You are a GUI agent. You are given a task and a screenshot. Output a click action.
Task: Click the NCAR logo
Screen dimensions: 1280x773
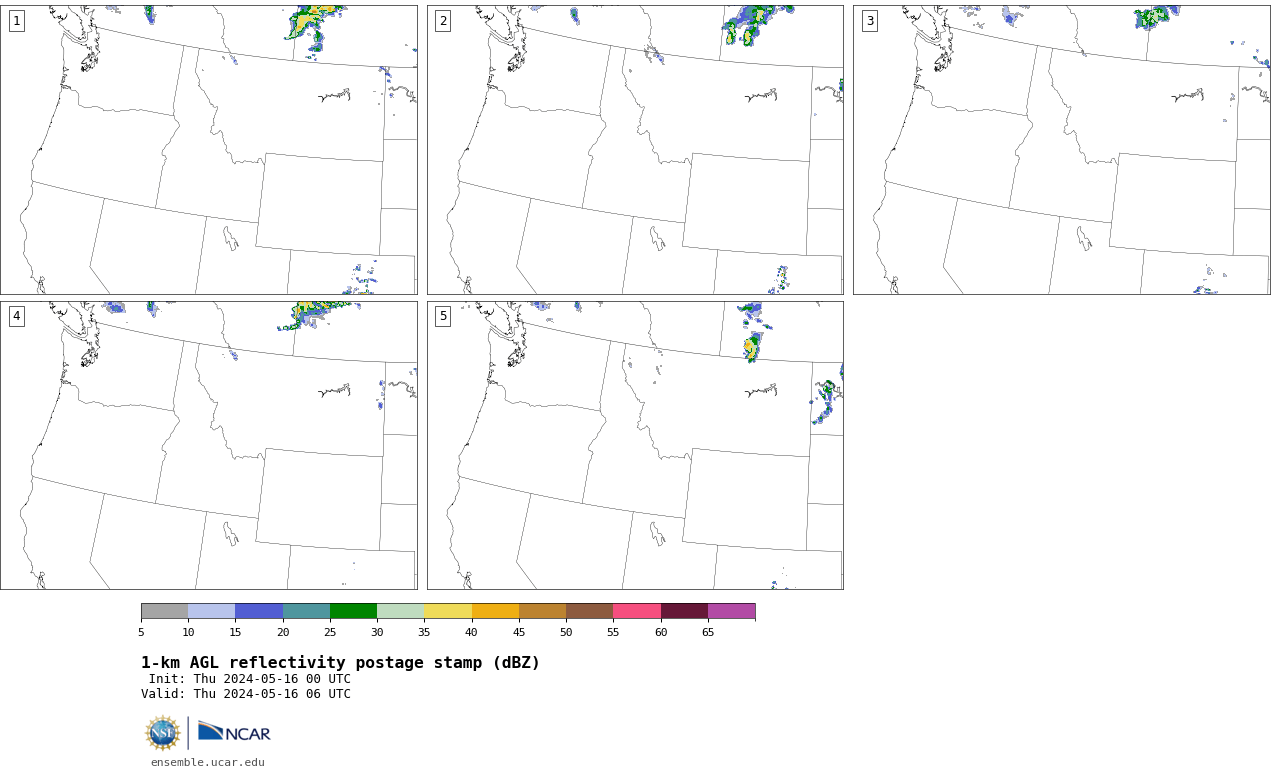234,732
